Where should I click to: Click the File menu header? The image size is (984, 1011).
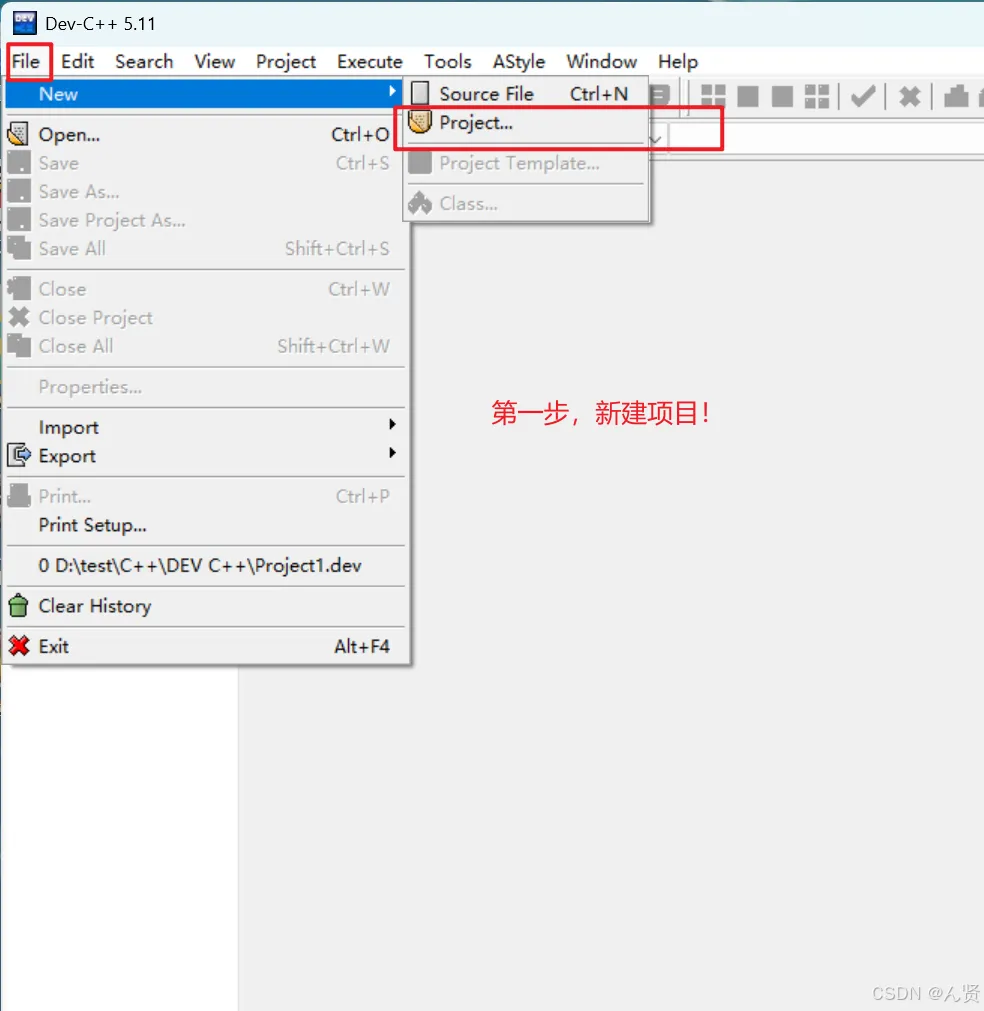[x=26, y=61]
